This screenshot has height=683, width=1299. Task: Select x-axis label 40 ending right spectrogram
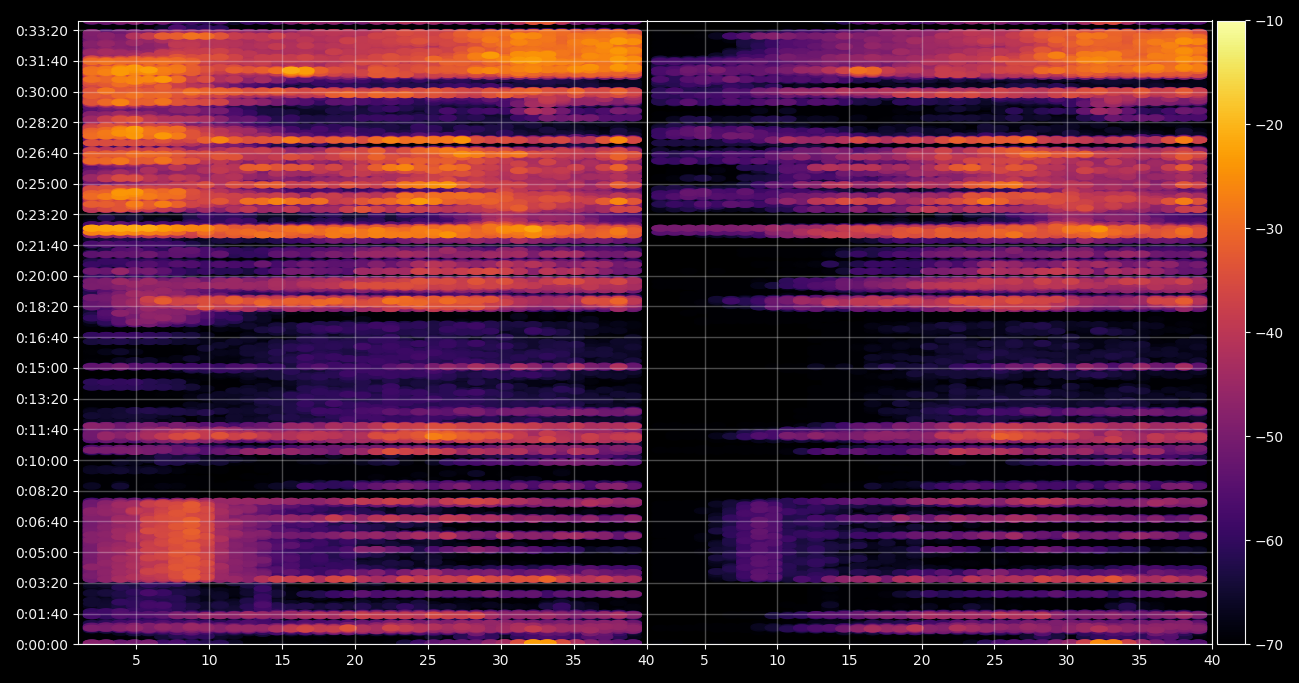click(1212, 661)
